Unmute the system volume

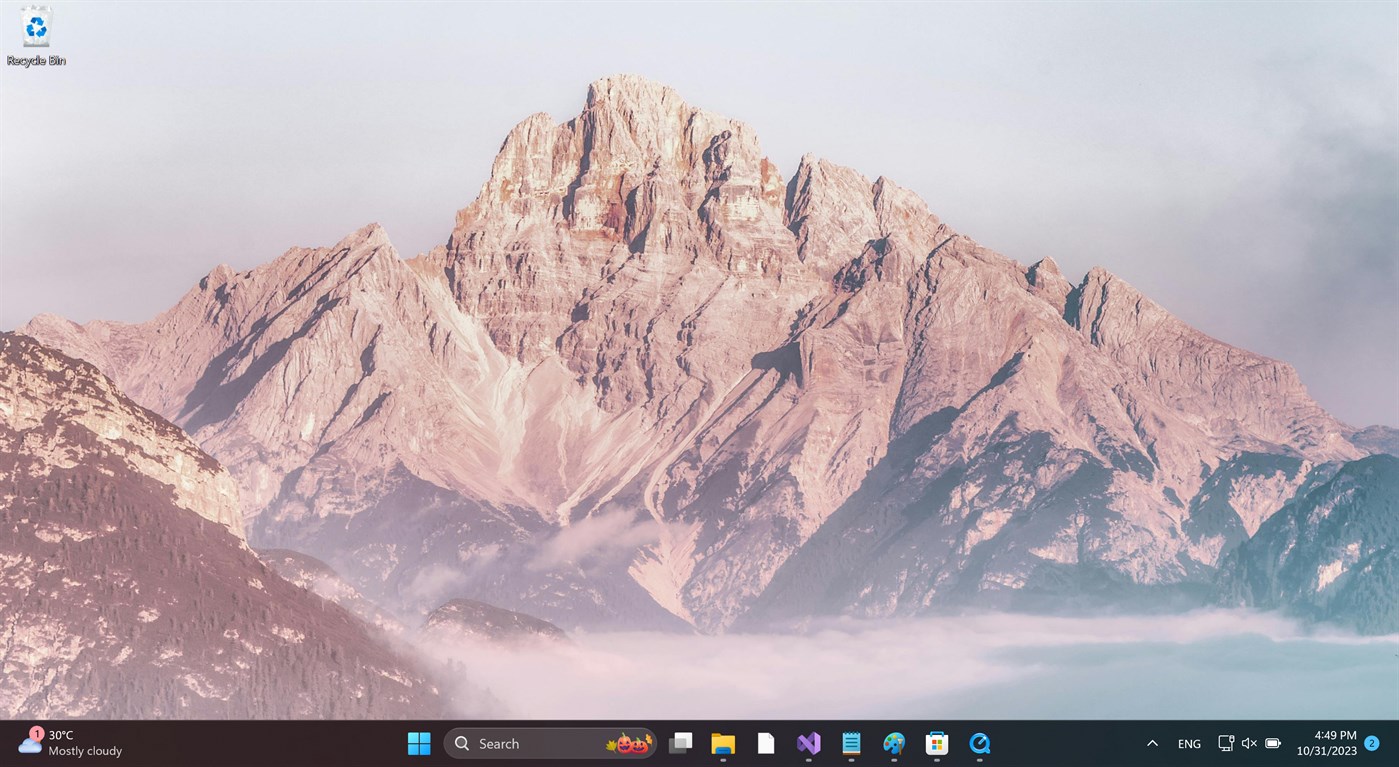(x=1249, y=743)
